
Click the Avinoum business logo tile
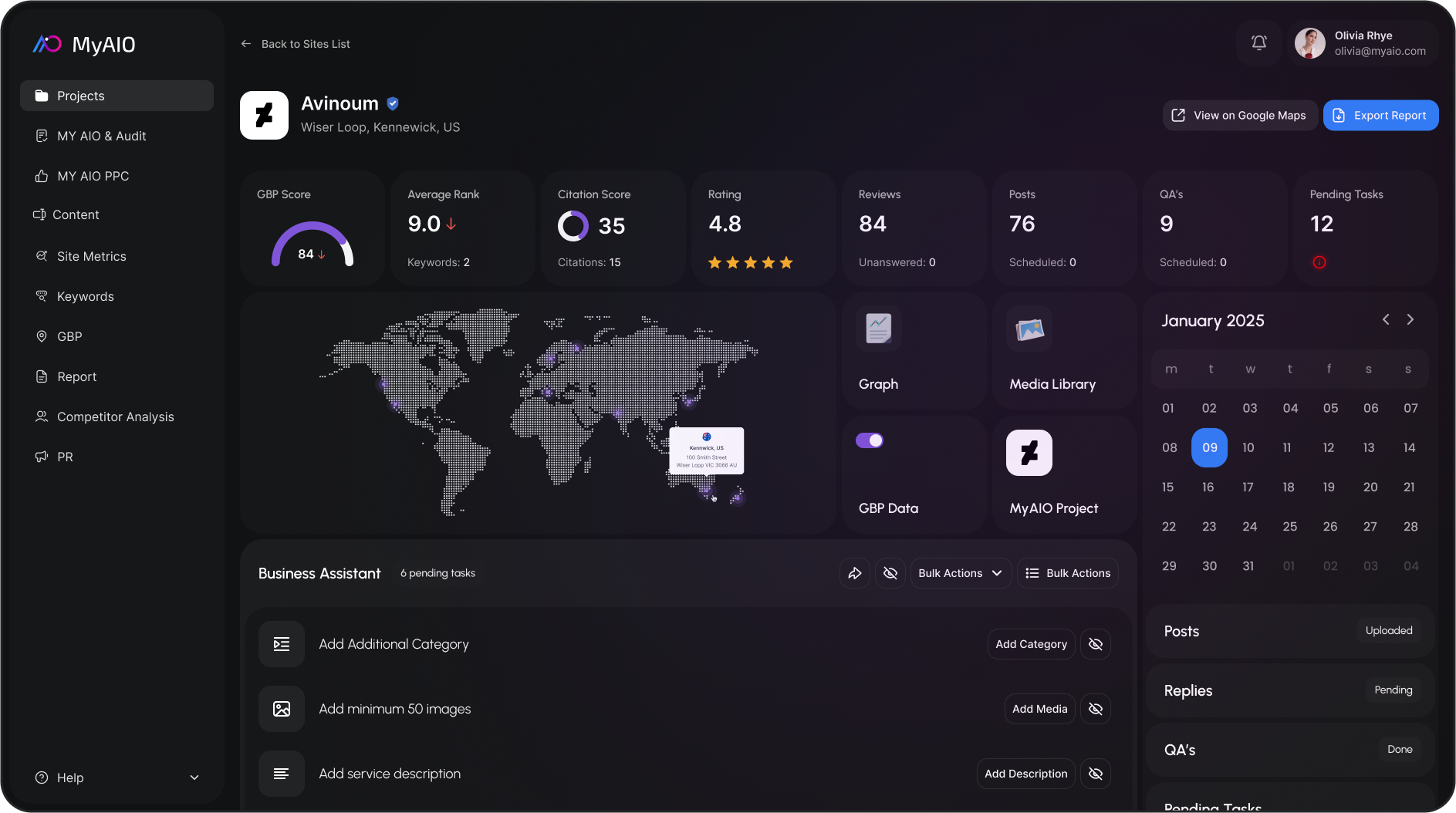pos(264,115)
